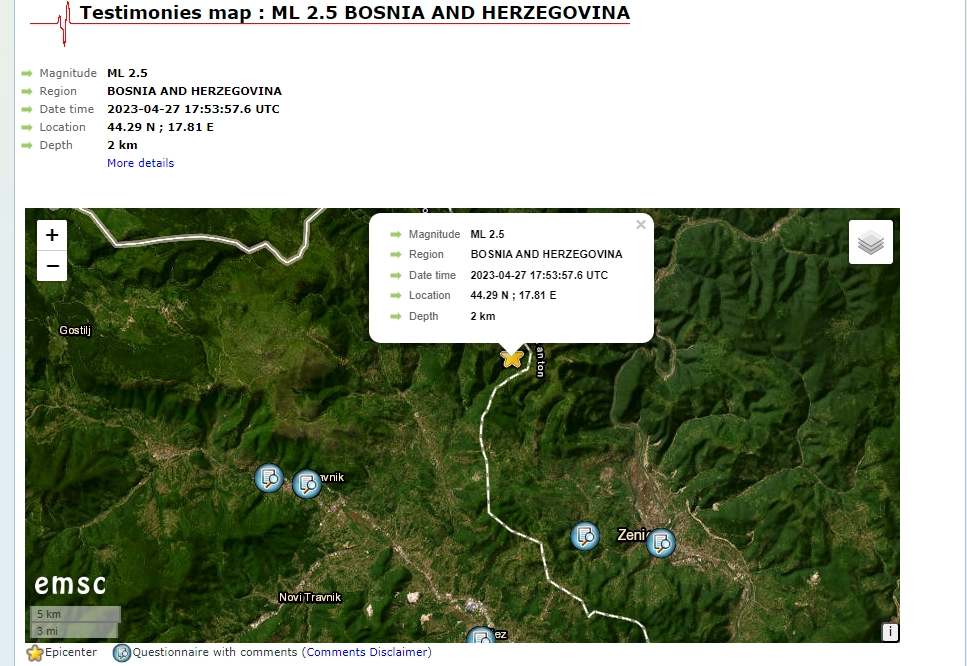
Task: Open the testimony marker left of Zenica label
Action: [585, 536]
